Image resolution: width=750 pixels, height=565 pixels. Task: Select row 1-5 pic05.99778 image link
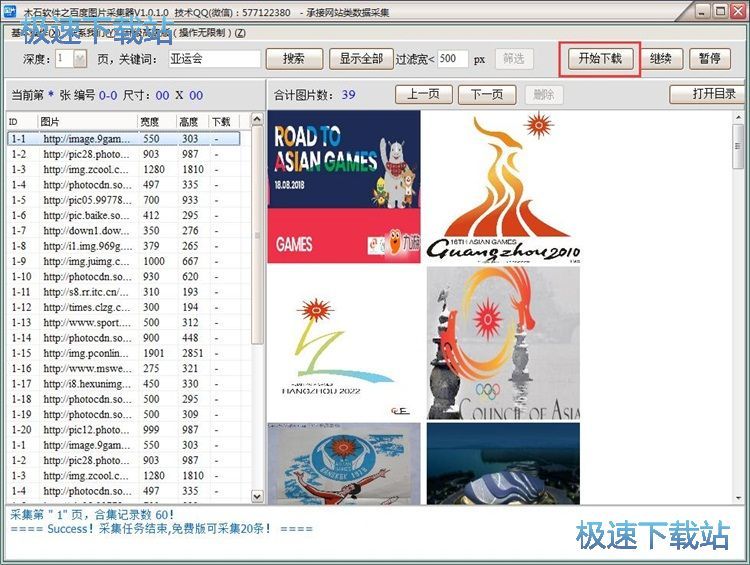(123, 200)
